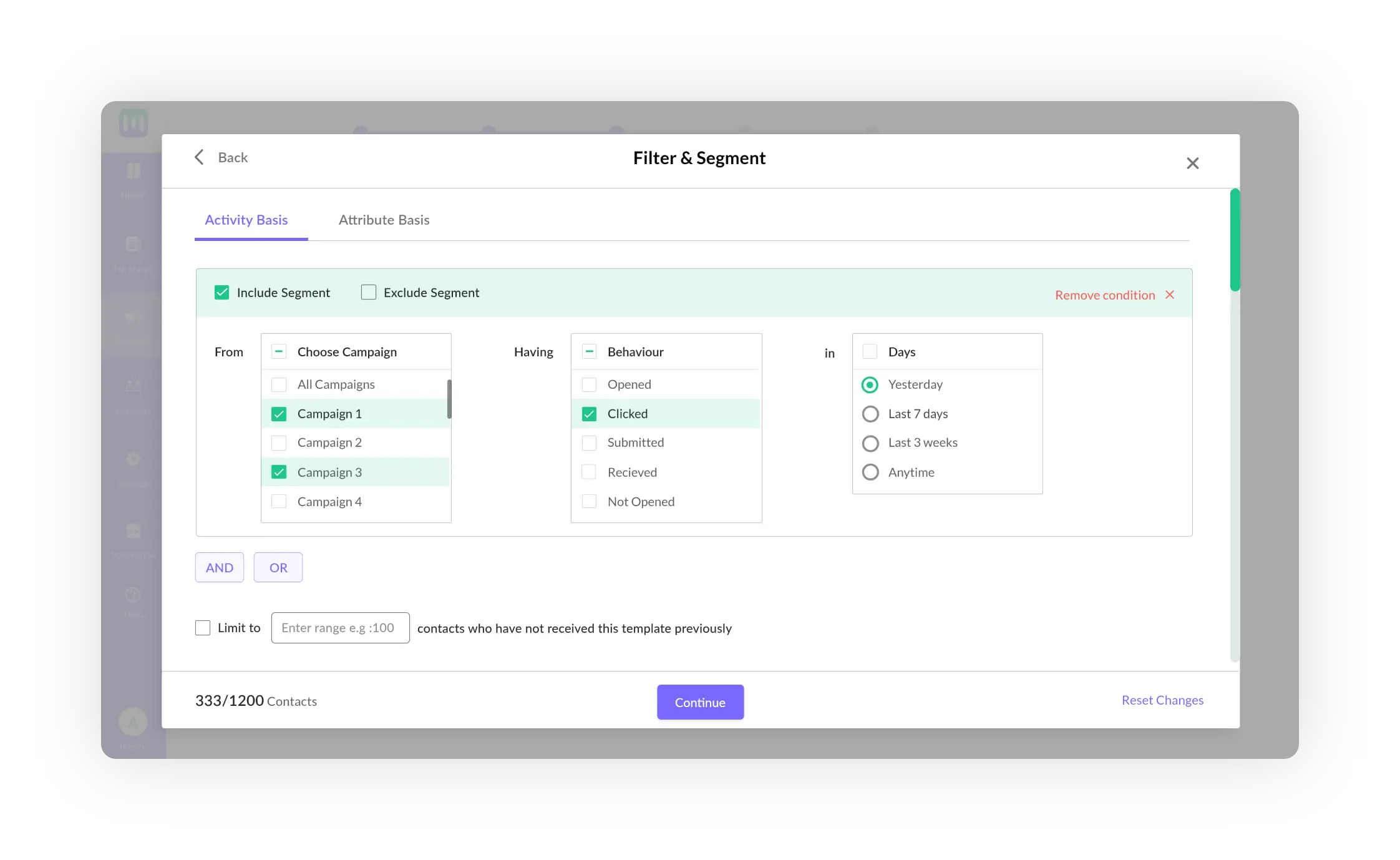1400x860 pixels.
Task: Go back using the back arrow
Action: pyautogui.click(x=199, y=157)
